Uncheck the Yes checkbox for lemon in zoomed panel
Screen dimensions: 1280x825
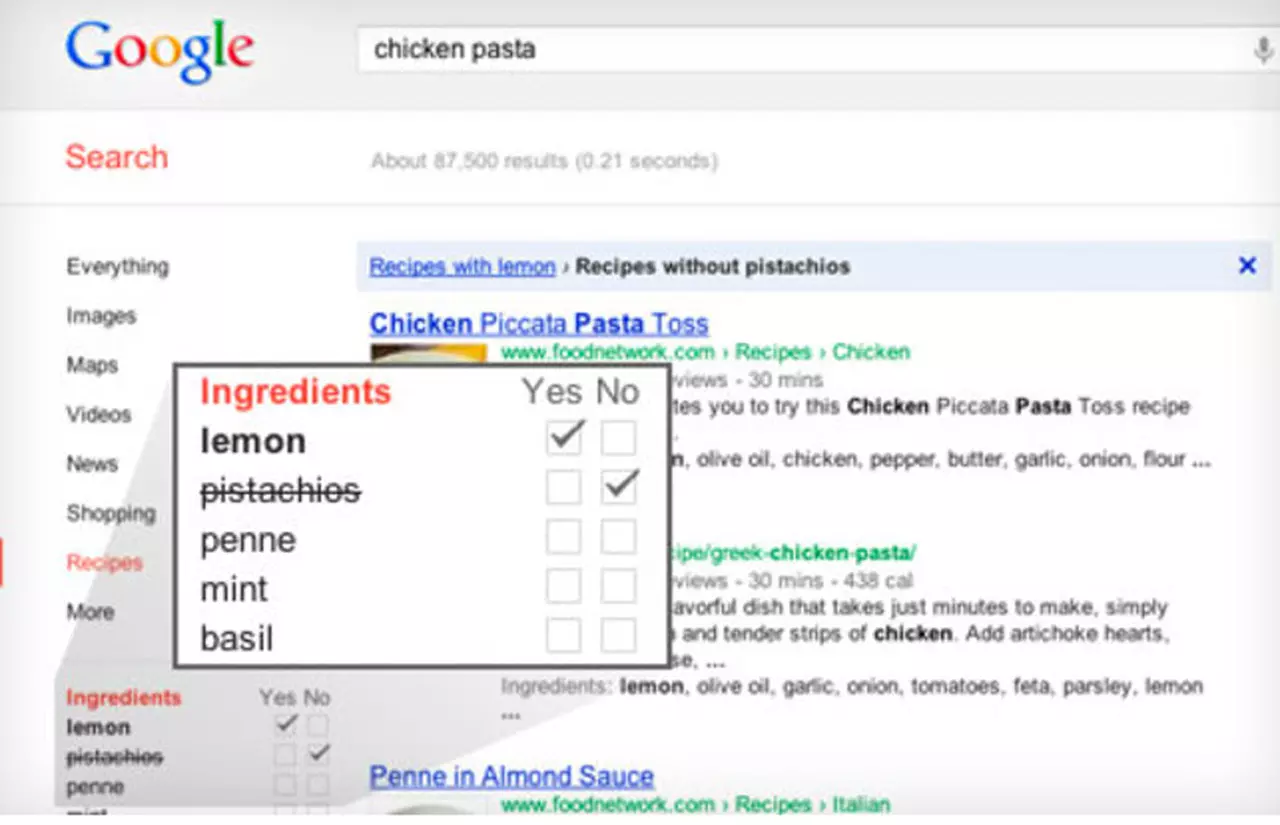(x=564, y=438)
